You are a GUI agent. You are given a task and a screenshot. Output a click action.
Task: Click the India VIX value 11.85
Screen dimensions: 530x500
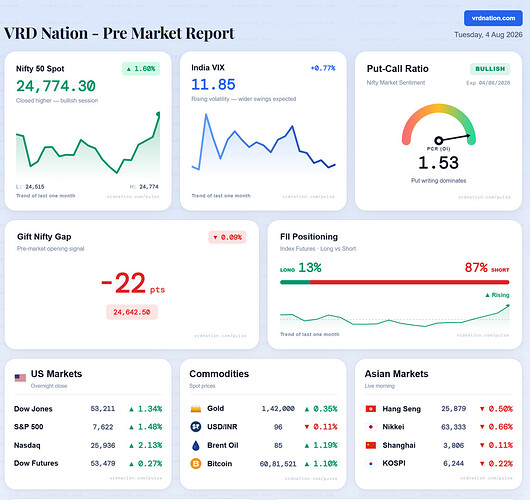[213, 85]
